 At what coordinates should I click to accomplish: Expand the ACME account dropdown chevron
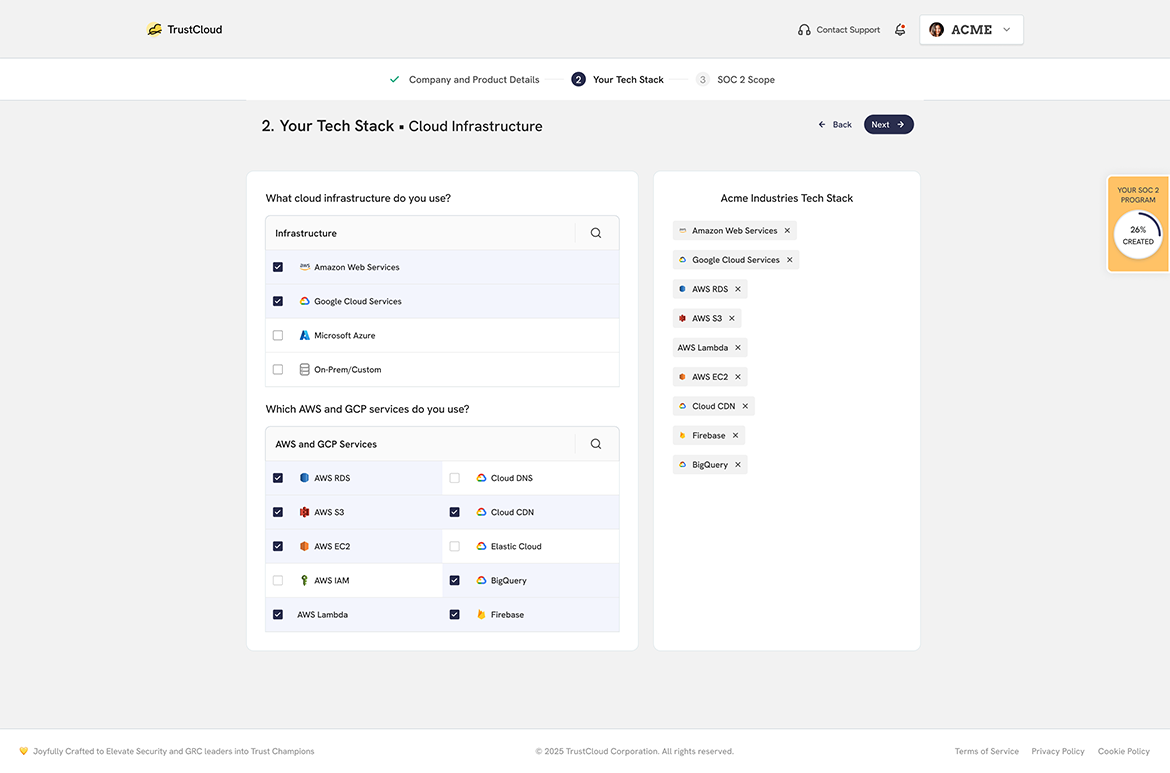tap(1007, 30)
